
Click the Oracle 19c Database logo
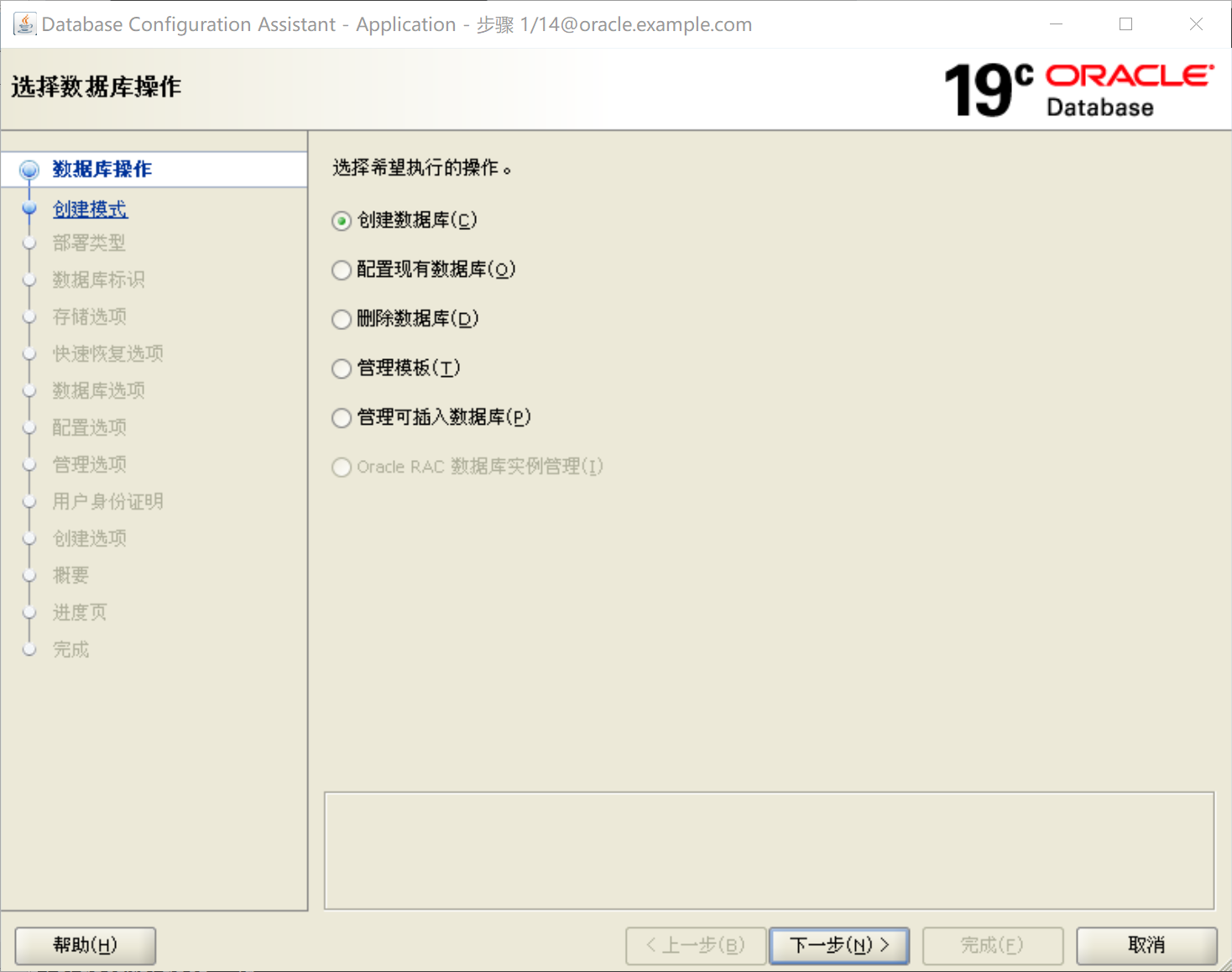coord(1078,90)
